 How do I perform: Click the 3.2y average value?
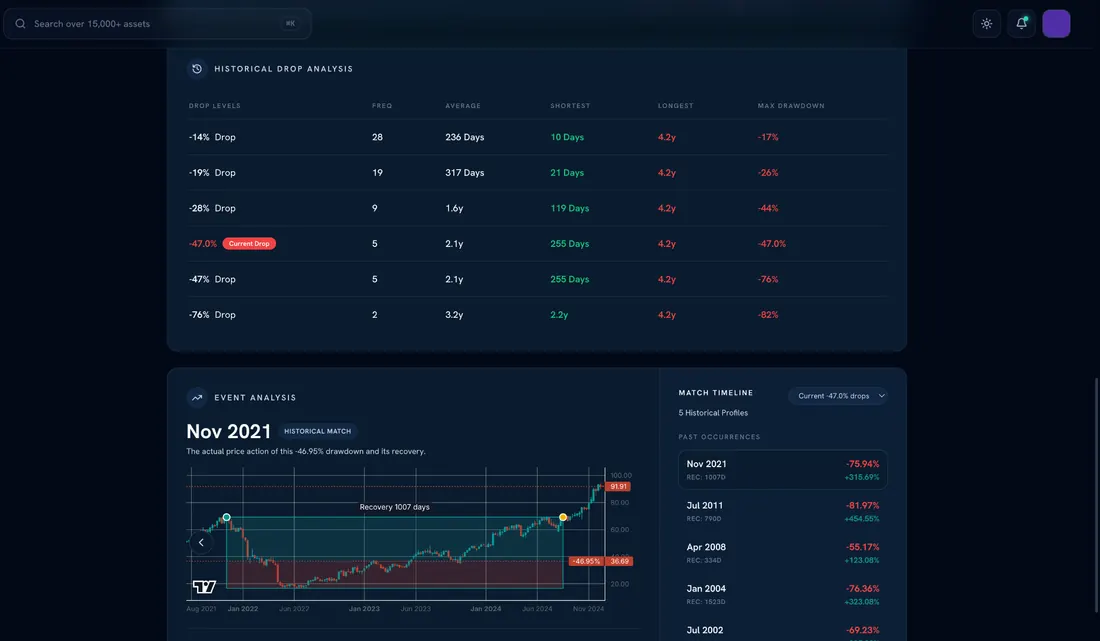click(x=454, y=315)
